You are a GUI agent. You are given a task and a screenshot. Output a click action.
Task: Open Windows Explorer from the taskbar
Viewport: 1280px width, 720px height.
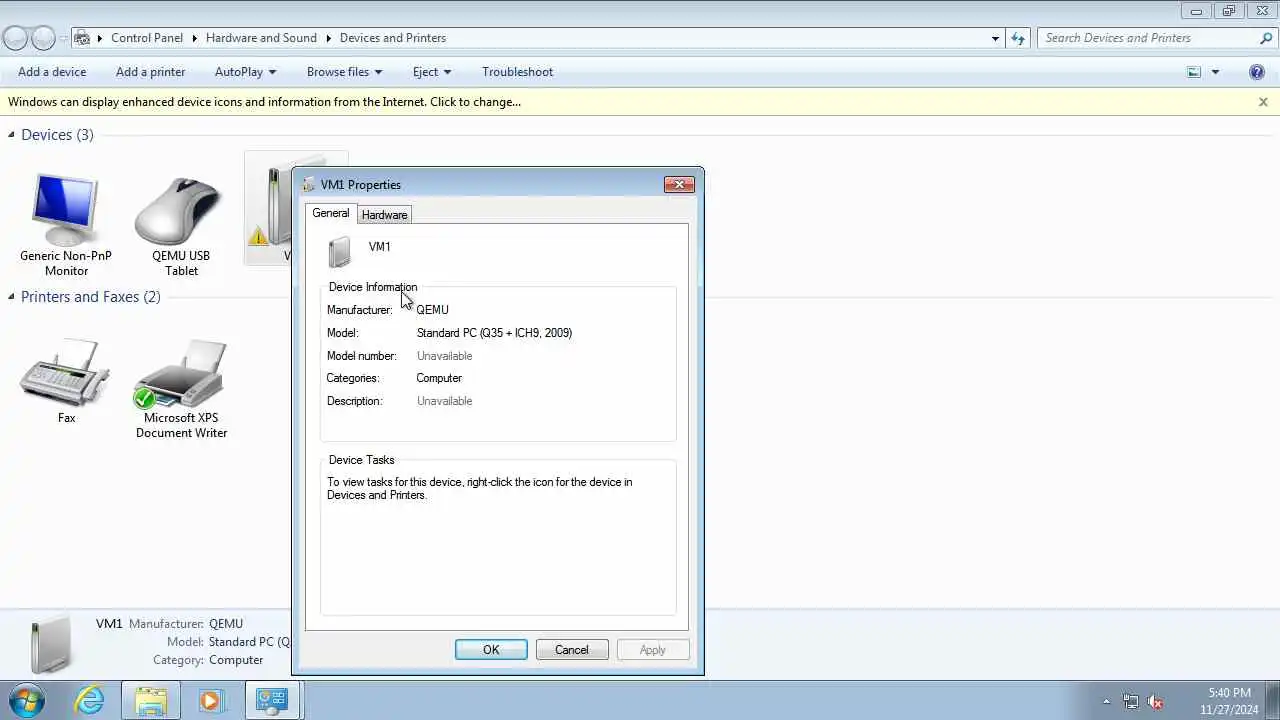tap(151, 700)
